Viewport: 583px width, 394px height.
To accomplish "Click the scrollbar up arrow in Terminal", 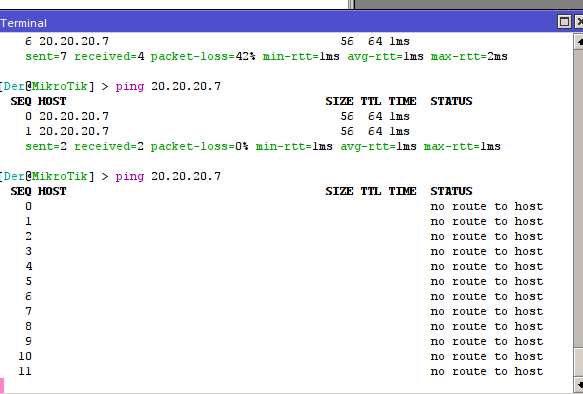I will click(x=579, y=41).
